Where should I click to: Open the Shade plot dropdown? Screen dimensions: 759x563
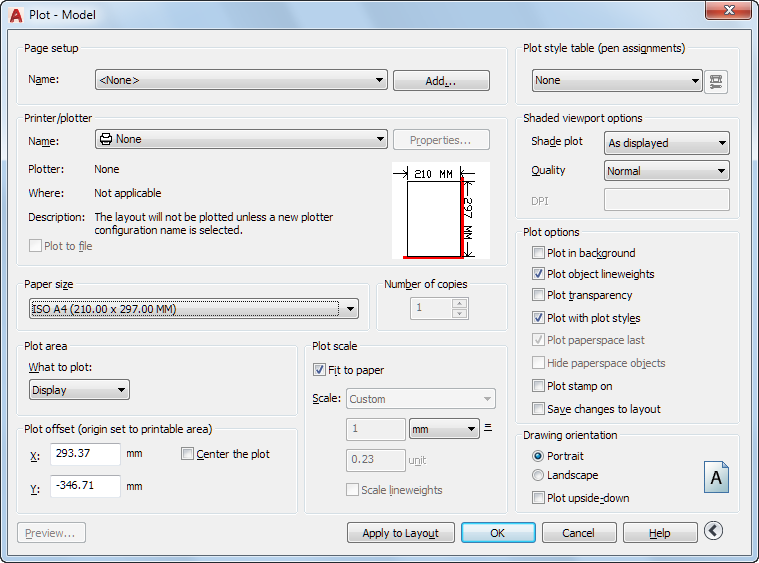pyautogui.click(x=668, y=143)
